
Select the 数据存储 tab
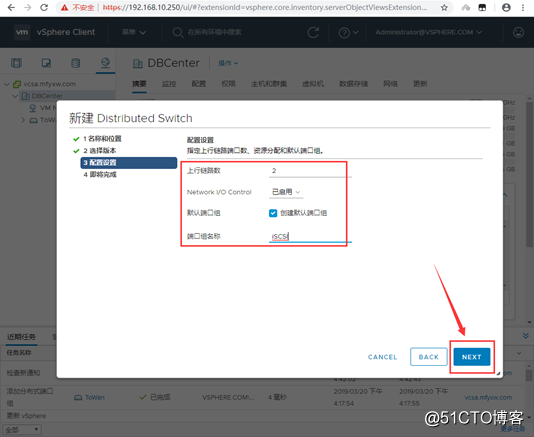coord(353,84)
